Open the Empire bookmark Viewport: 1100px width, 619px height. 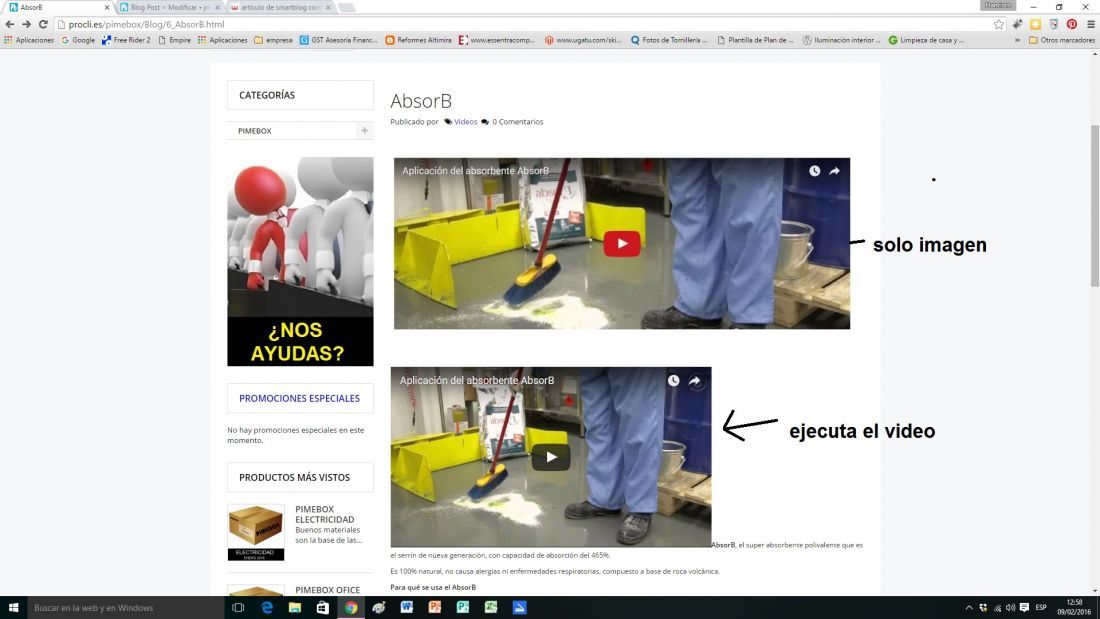pos(174,40)
